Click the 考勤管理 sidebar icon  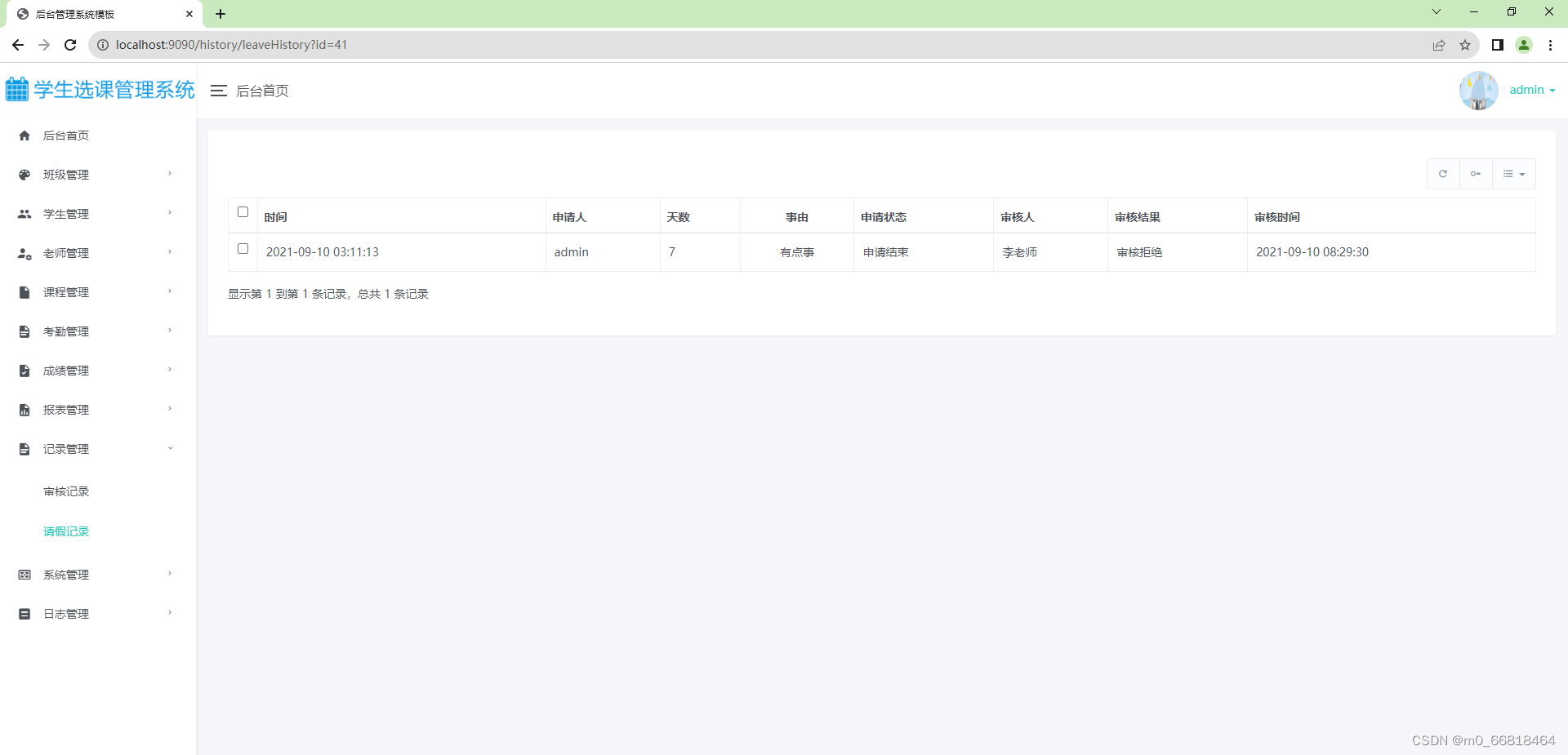click(x=24, y=331)
